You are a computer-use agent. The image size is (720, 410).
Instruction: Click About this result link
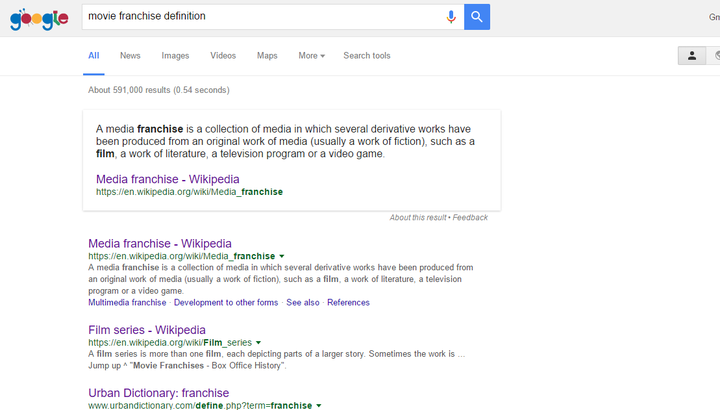418,218
